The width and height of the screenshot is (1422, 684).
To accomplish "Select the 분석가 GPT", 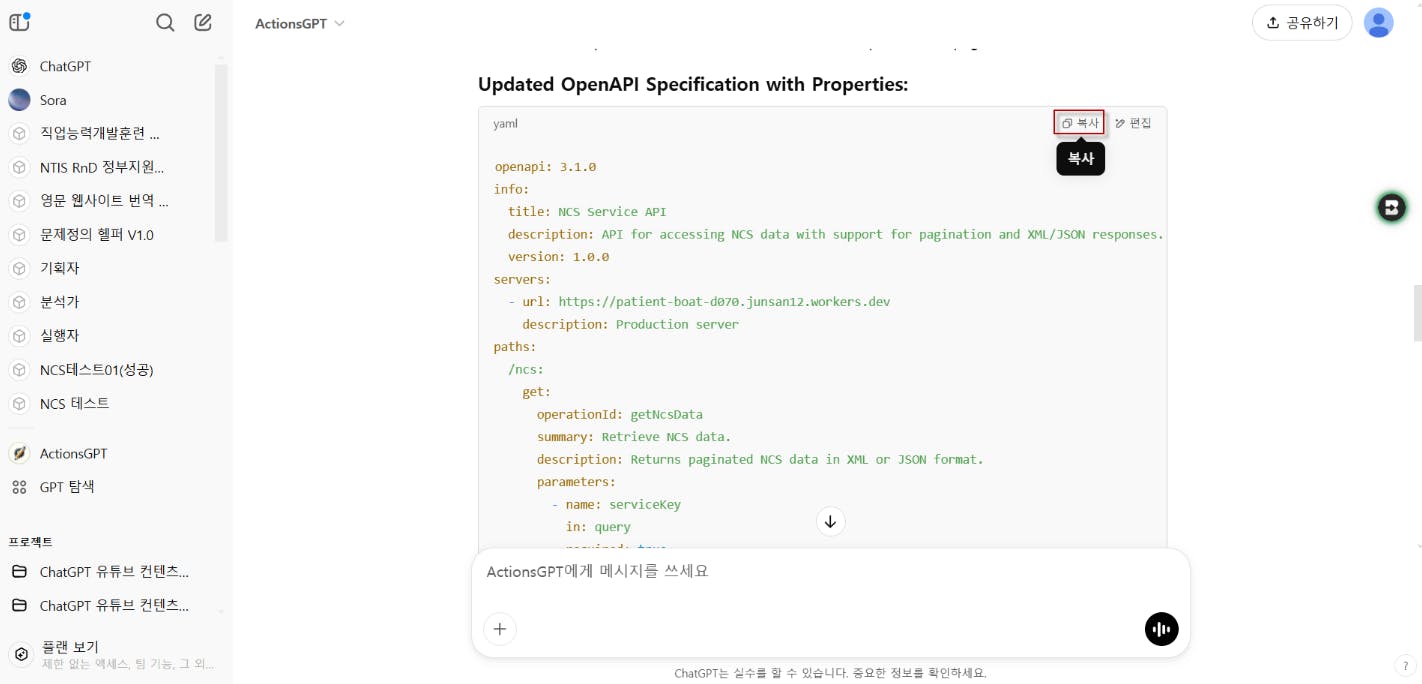I will (60, 302).
